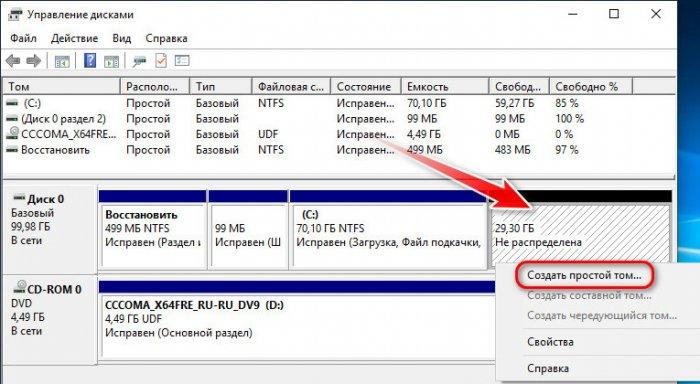Viewport: 700px width, 384px height.
Task: Minimize the Управление дисками window
Action: point(573,14)
